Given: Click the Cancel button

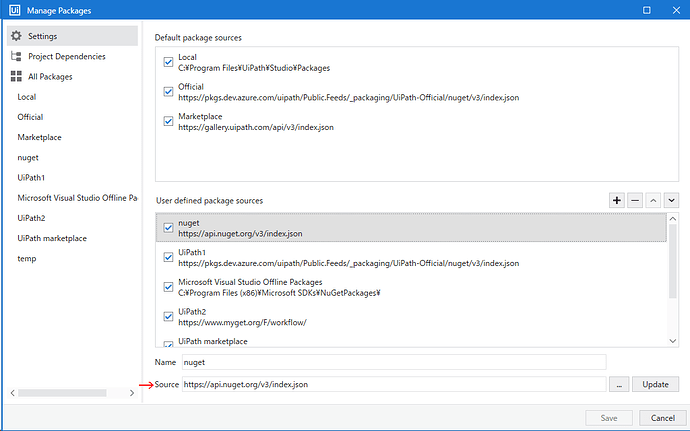Looking at the screenshot, I should pyautogui.click(x=663, y=417).
